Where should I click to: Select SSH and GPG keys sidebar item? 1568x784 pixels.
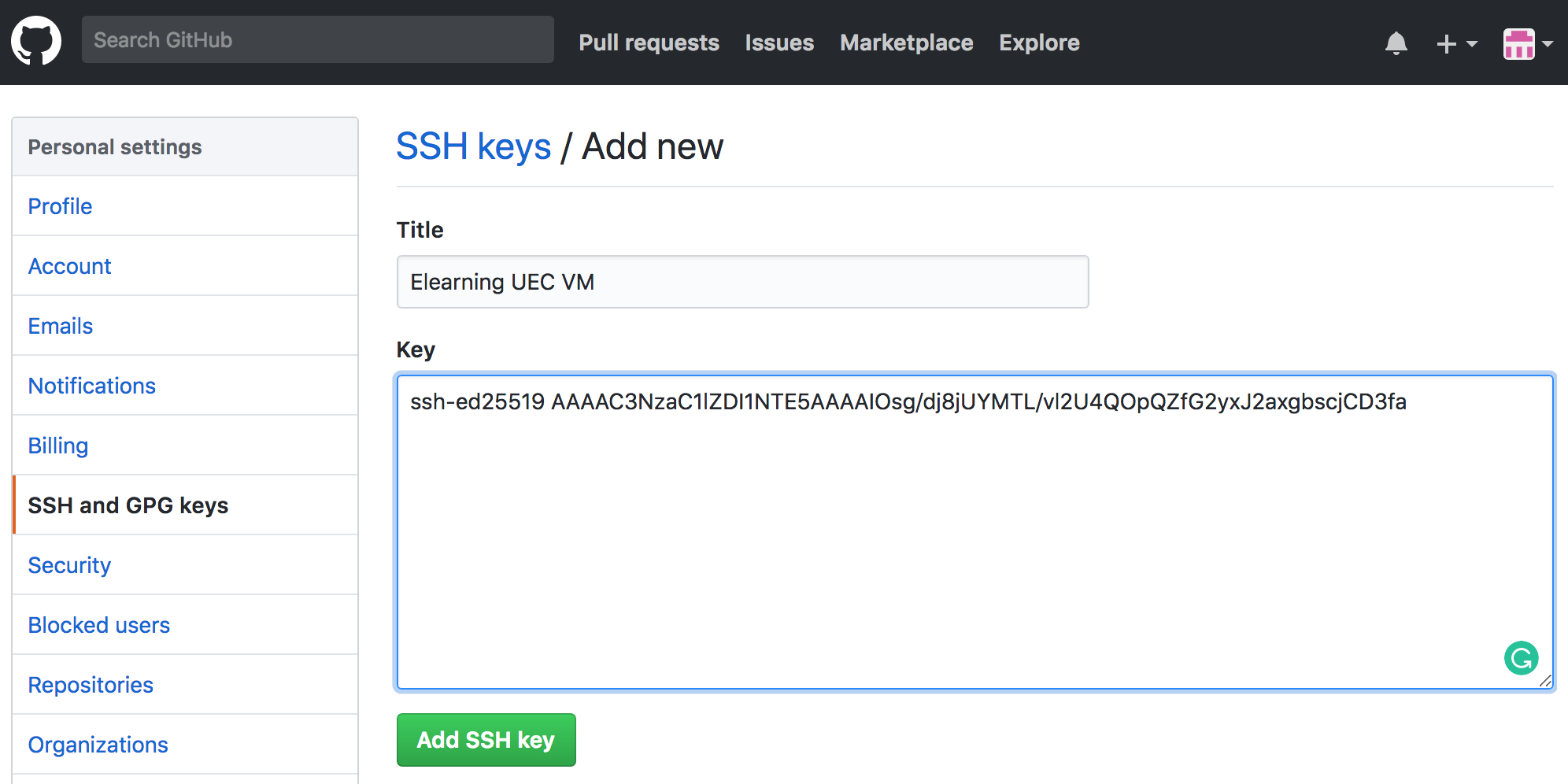[x=185, y=505]
